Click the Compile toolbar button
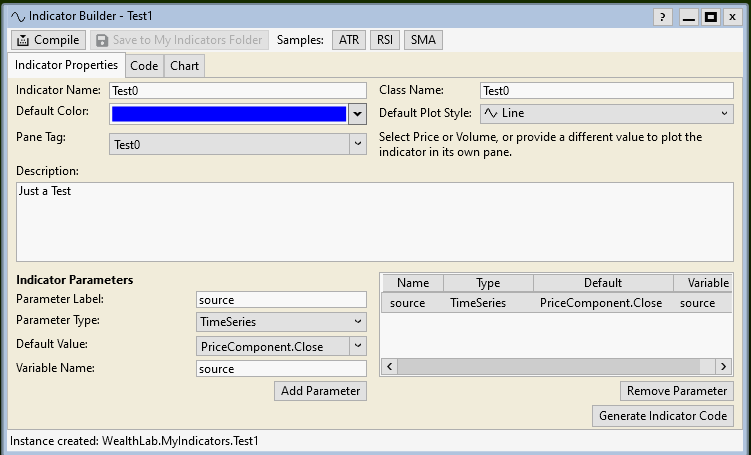Screen dimensions: 751x455 click(47, 40)
